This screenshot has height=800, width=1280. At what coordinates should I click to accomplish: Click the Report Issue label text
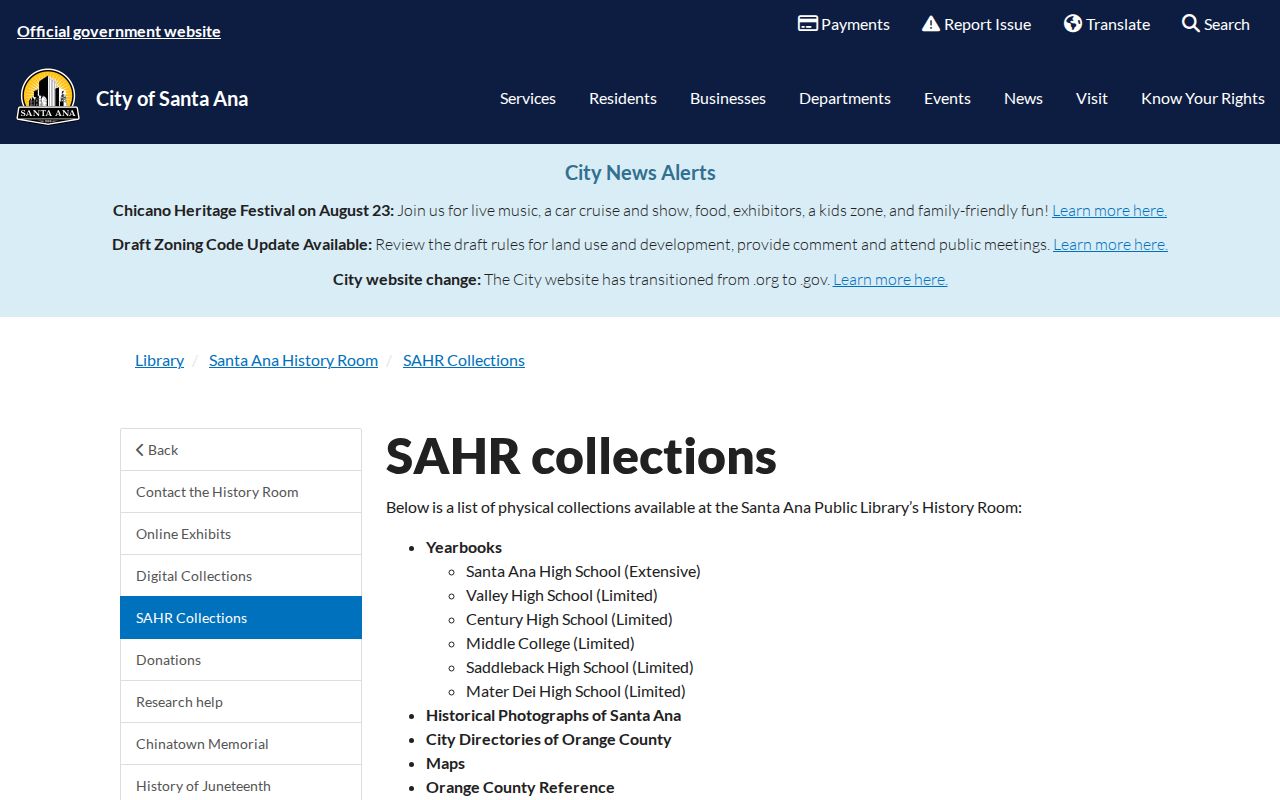click(987, 24)
